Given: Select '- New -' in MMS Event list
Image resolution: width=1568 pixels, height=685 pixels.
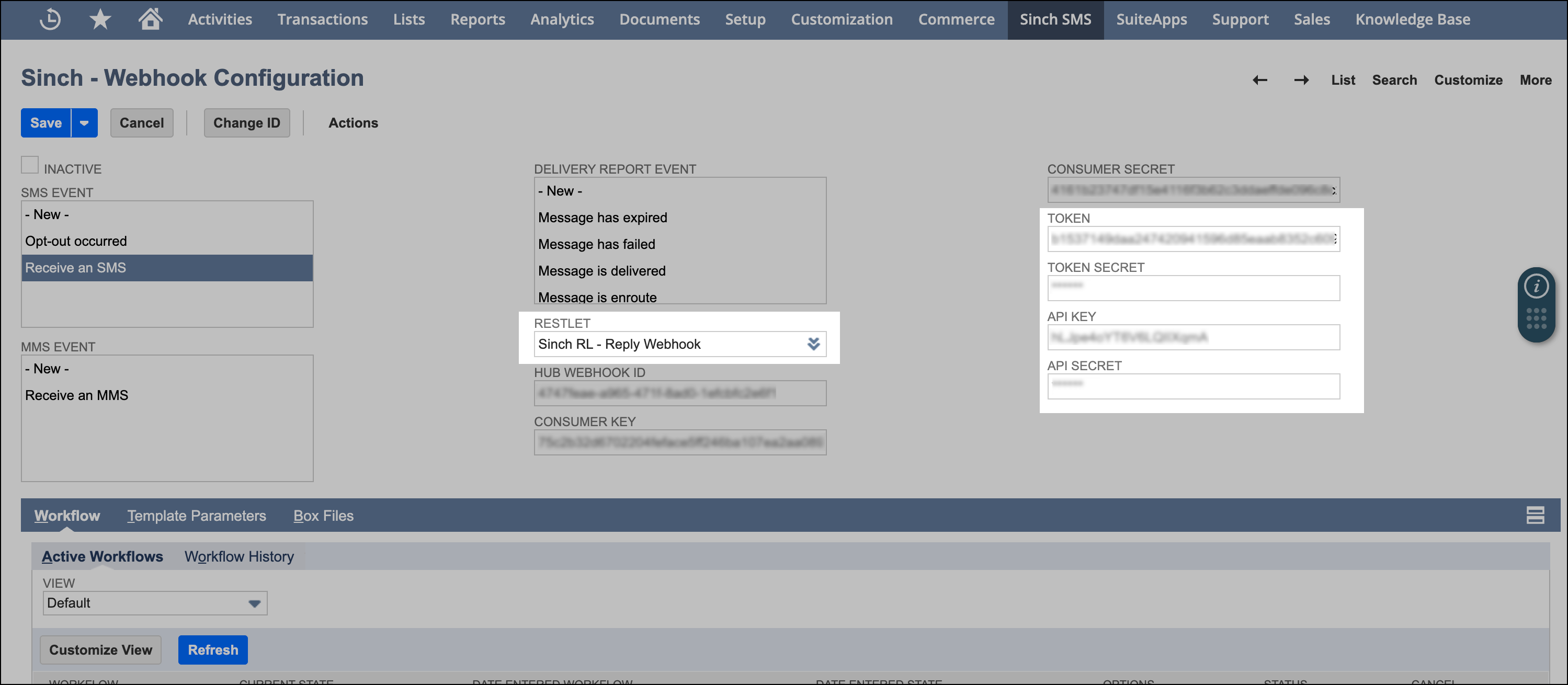Looking at the screenshot, I should (167, 369).
